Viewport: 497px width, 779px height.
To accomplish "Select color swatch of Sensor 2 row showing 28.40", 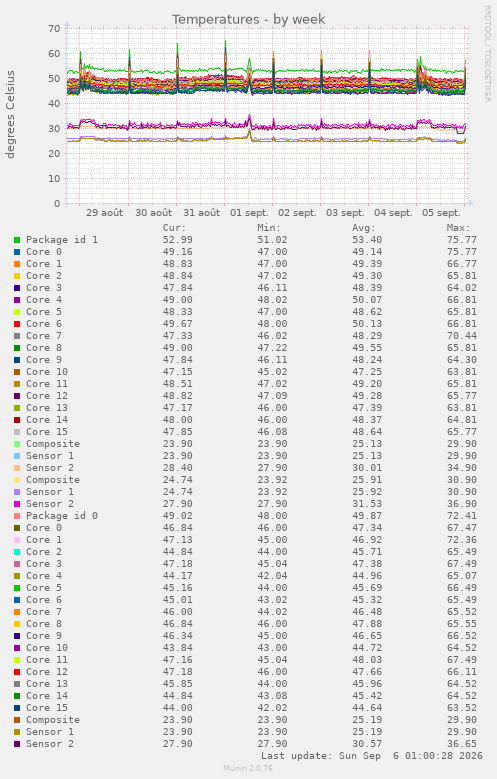I will (x=17, y=468).
